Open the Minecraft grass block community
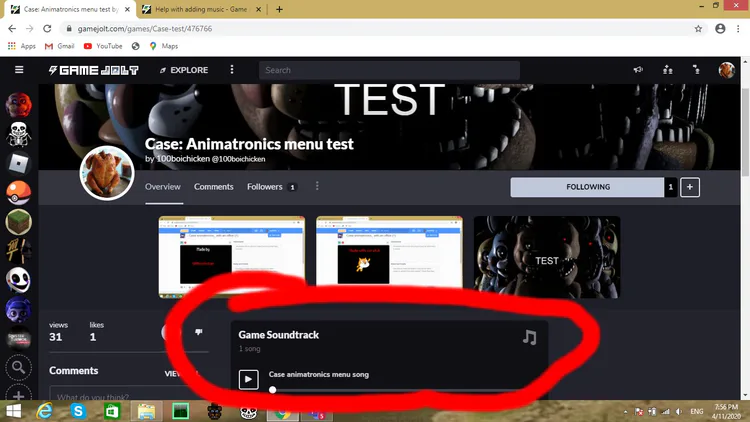 point(19,222)
